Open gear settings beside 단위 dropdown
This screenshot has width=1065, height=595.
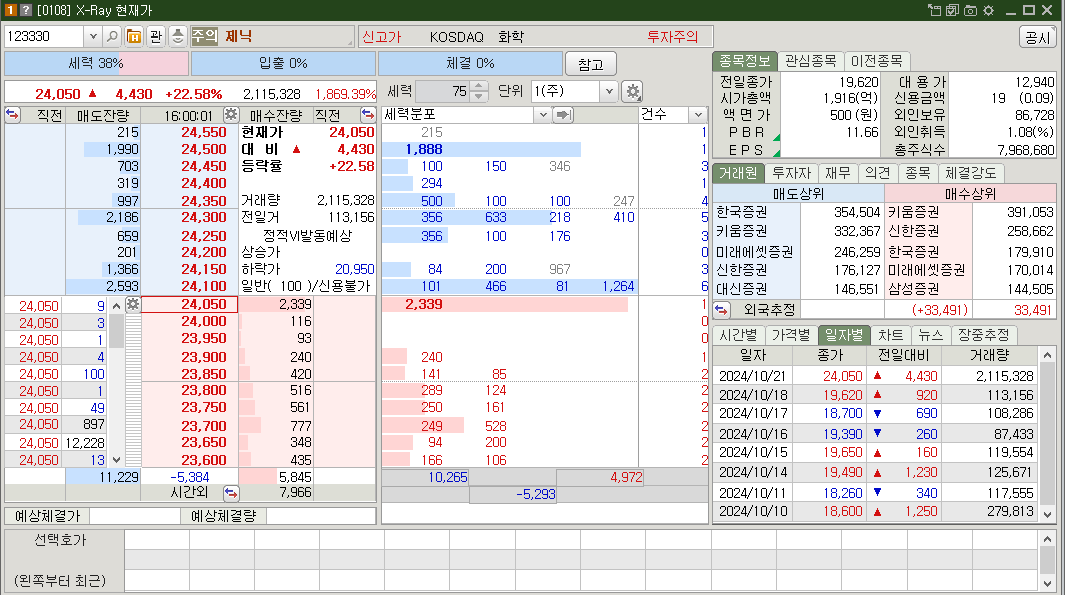(x=633, y=91)
